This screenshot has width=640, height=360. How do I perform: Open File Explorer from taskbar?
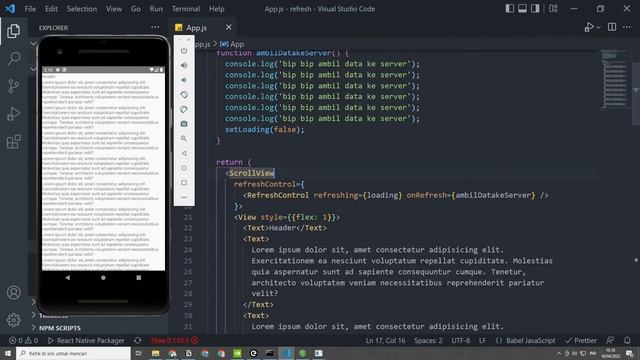click(x=156, y=353)
